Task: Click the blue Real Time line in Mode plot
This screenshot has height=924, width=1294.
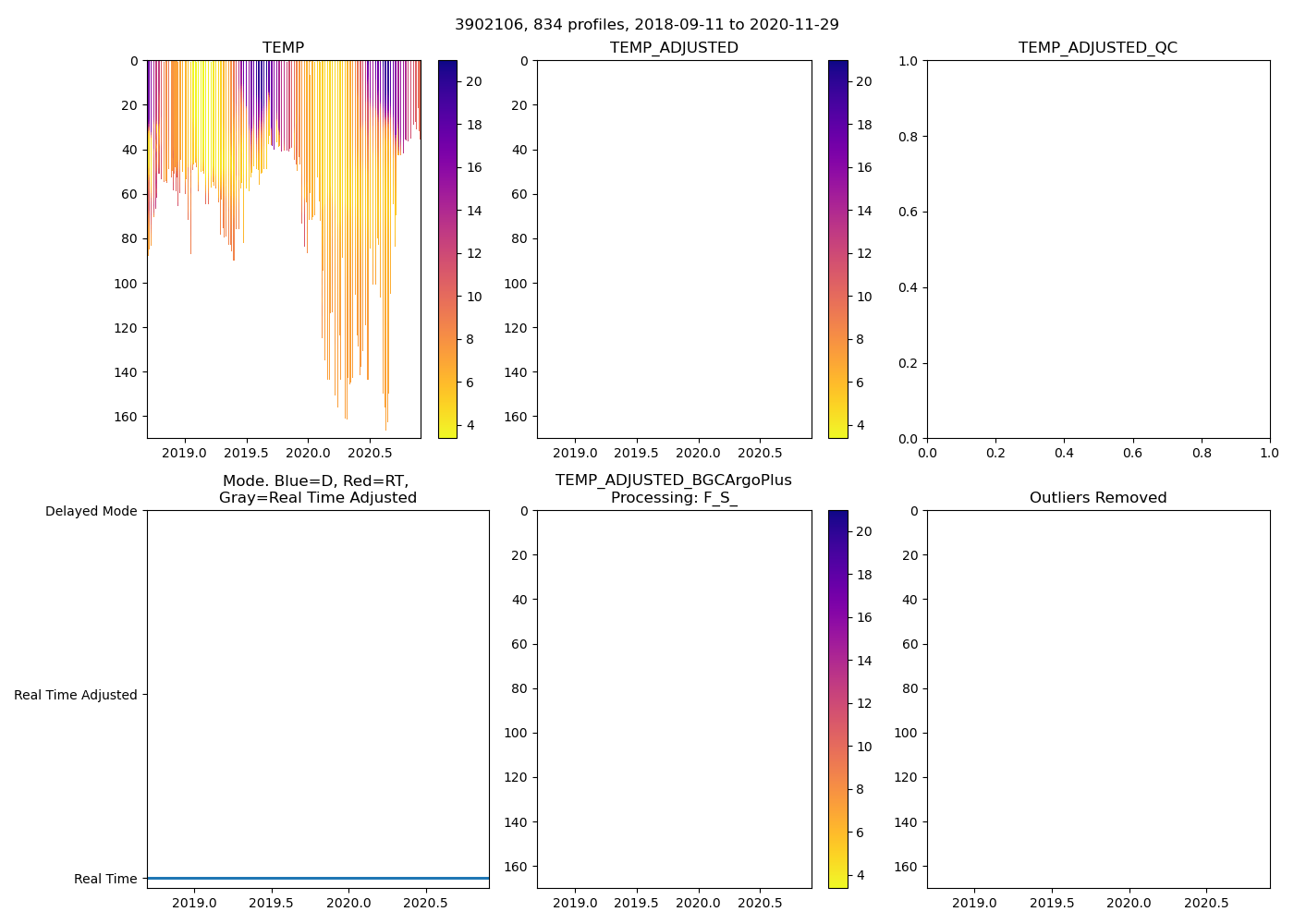Action: click(317, 878)
